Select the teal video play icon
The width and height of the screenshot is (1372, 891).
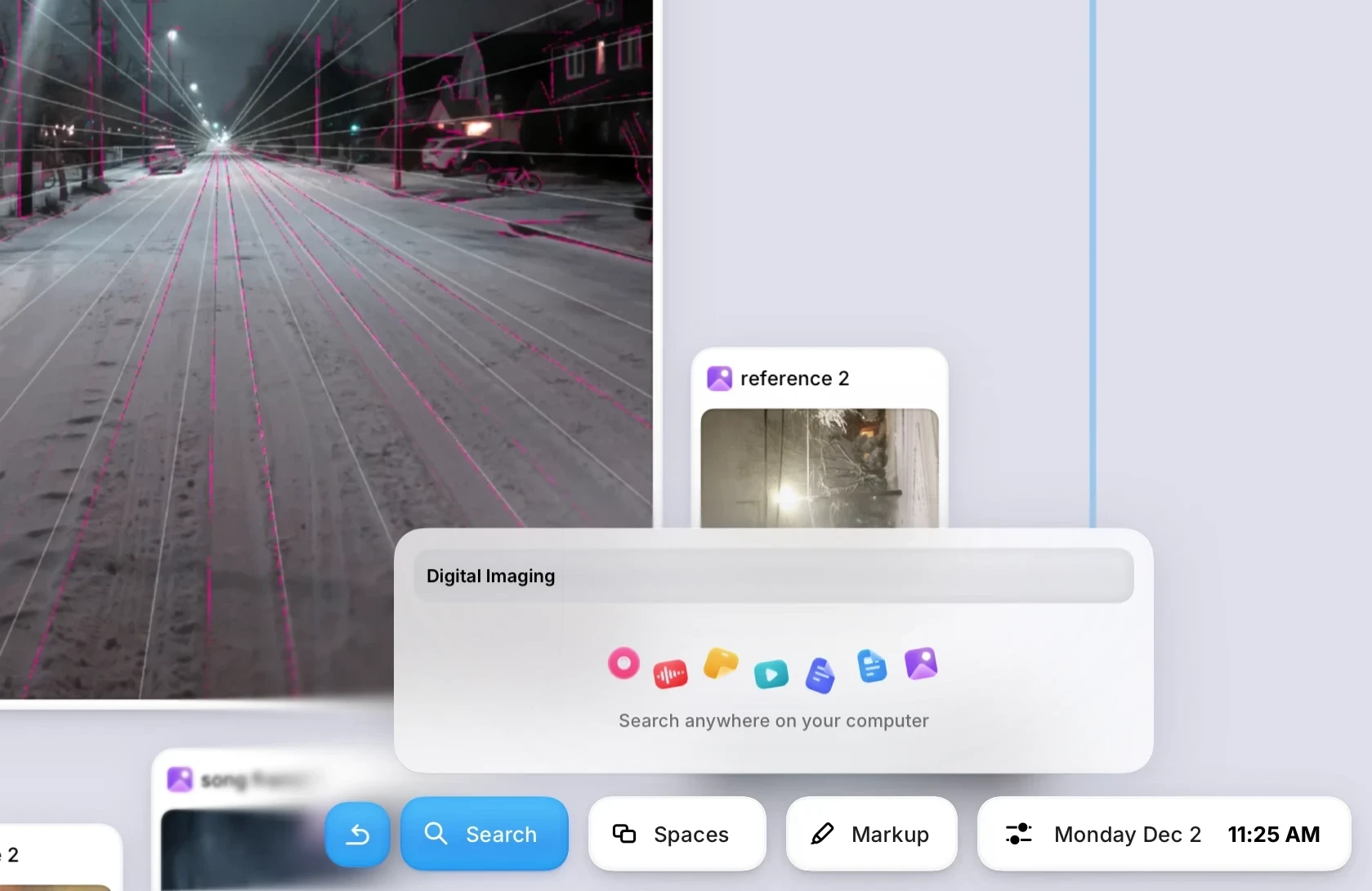click(771, 674)
